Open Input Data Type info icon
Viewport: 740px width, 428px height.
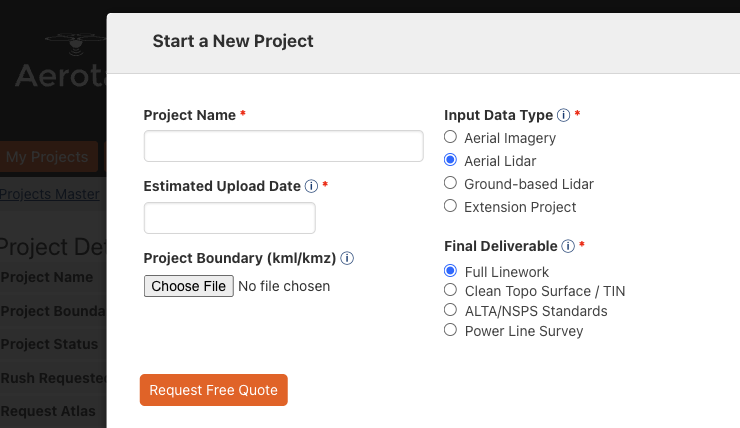pyautogui.click(x=563, y=115)
